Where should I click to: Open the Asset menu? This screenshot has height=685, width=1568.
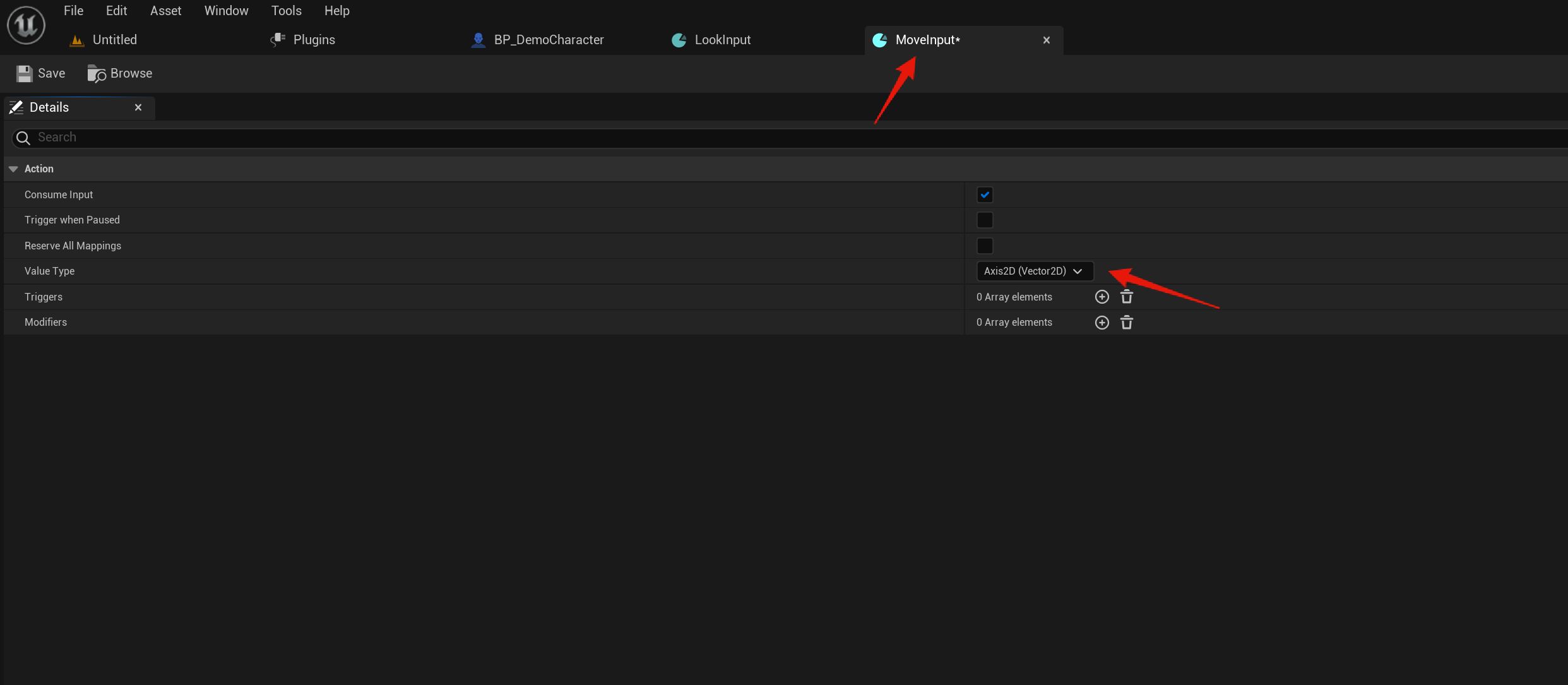165,11
